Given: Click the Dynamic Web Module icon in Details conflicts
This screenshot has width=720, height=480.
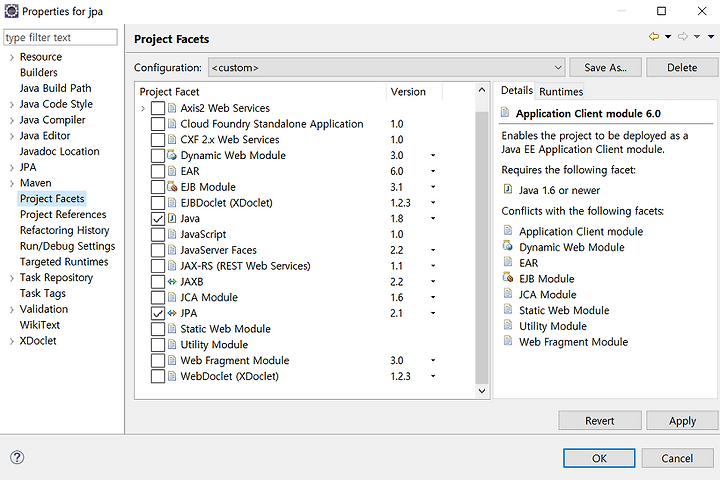Looking at the screenshot, I should click(508, 246).
